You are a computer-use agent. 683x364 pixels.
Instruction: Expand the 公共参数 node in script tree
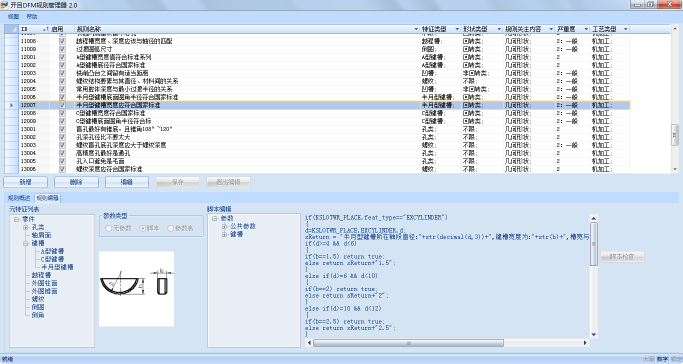224,226
